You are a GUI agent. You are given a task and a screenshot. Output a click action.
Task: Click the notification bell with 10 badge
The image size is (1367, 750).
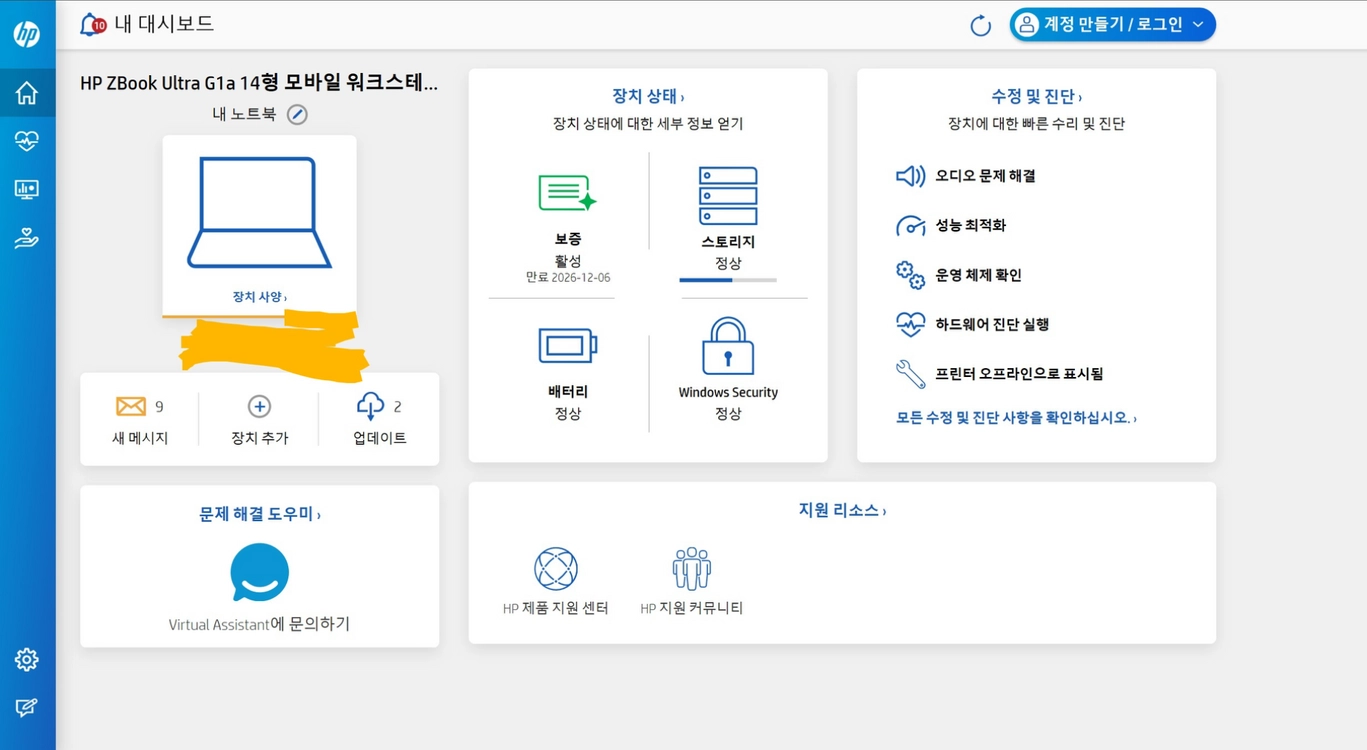tap(92, 24)
